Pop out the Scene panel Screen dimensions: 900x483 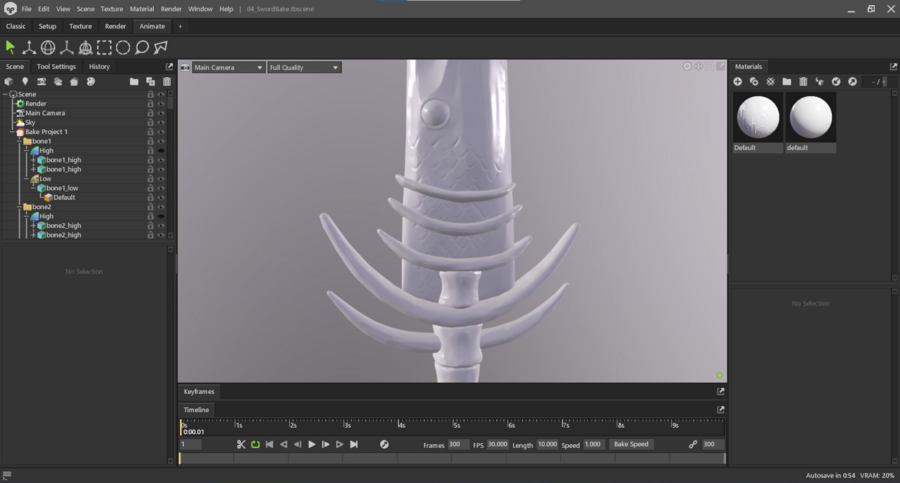click(x=169, y=67)
